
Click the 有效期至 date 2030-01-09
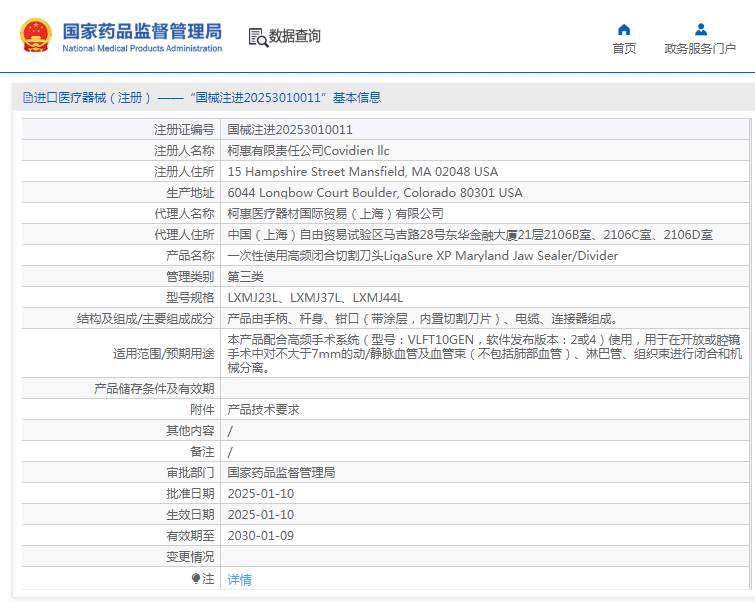[260, 536]
